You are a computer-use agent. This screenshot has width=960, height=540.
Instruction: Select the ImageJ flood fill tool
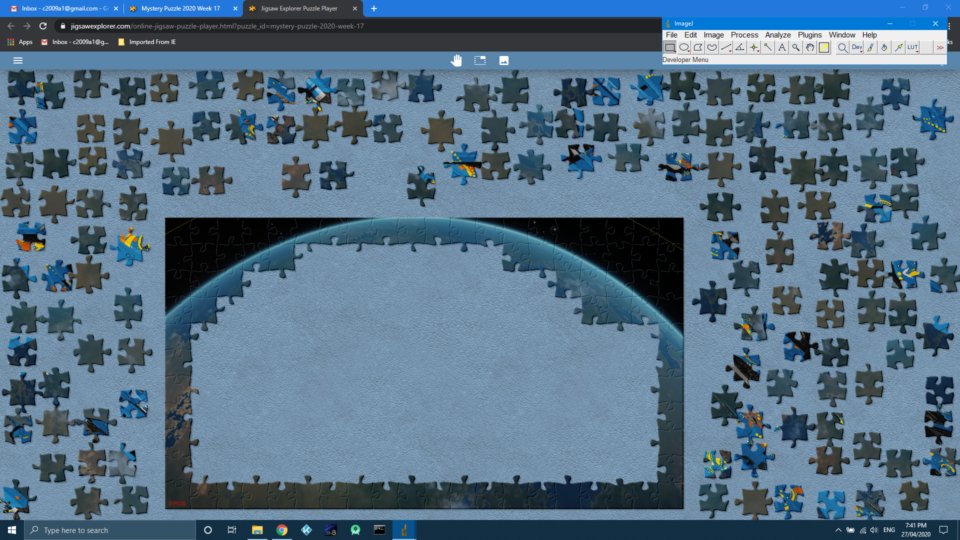point(885,47)
